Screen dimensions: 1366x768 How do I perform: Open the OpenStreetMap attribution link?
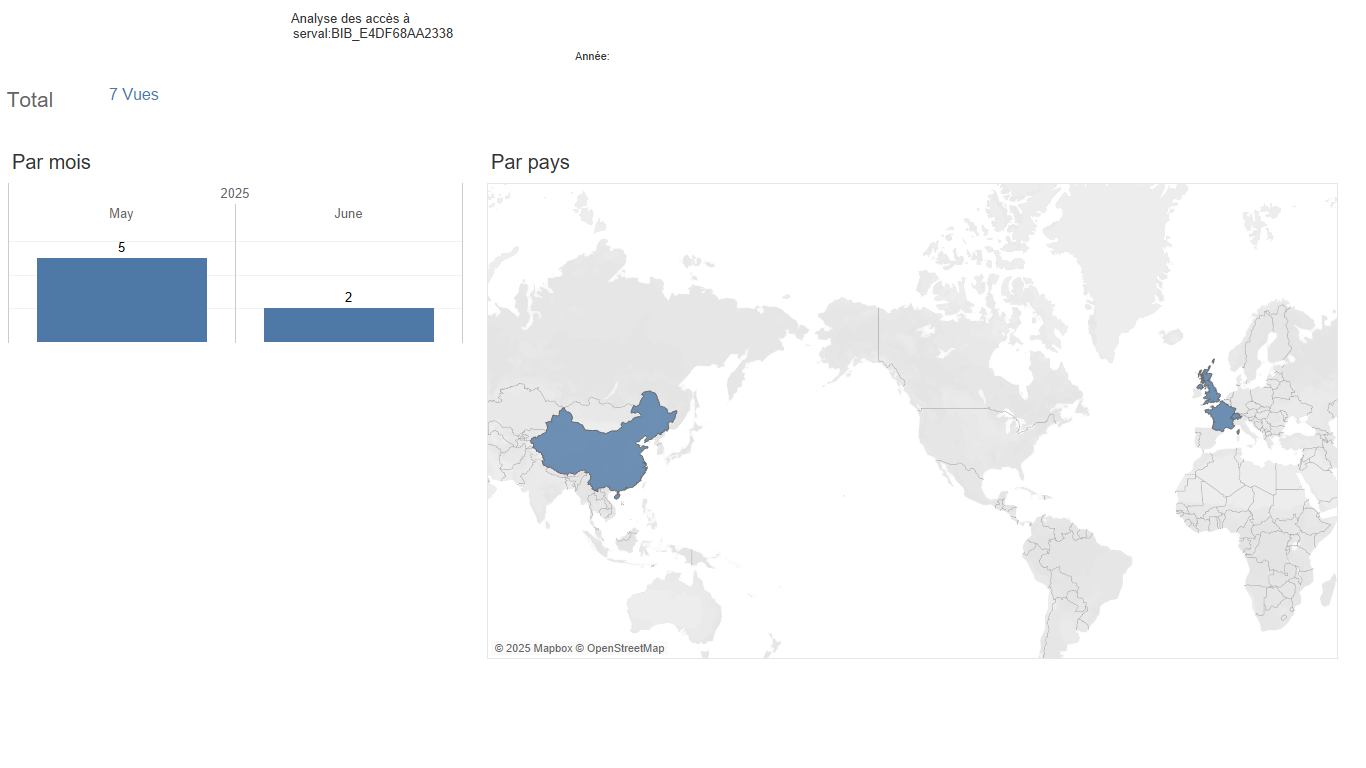[x=620, y=649]
